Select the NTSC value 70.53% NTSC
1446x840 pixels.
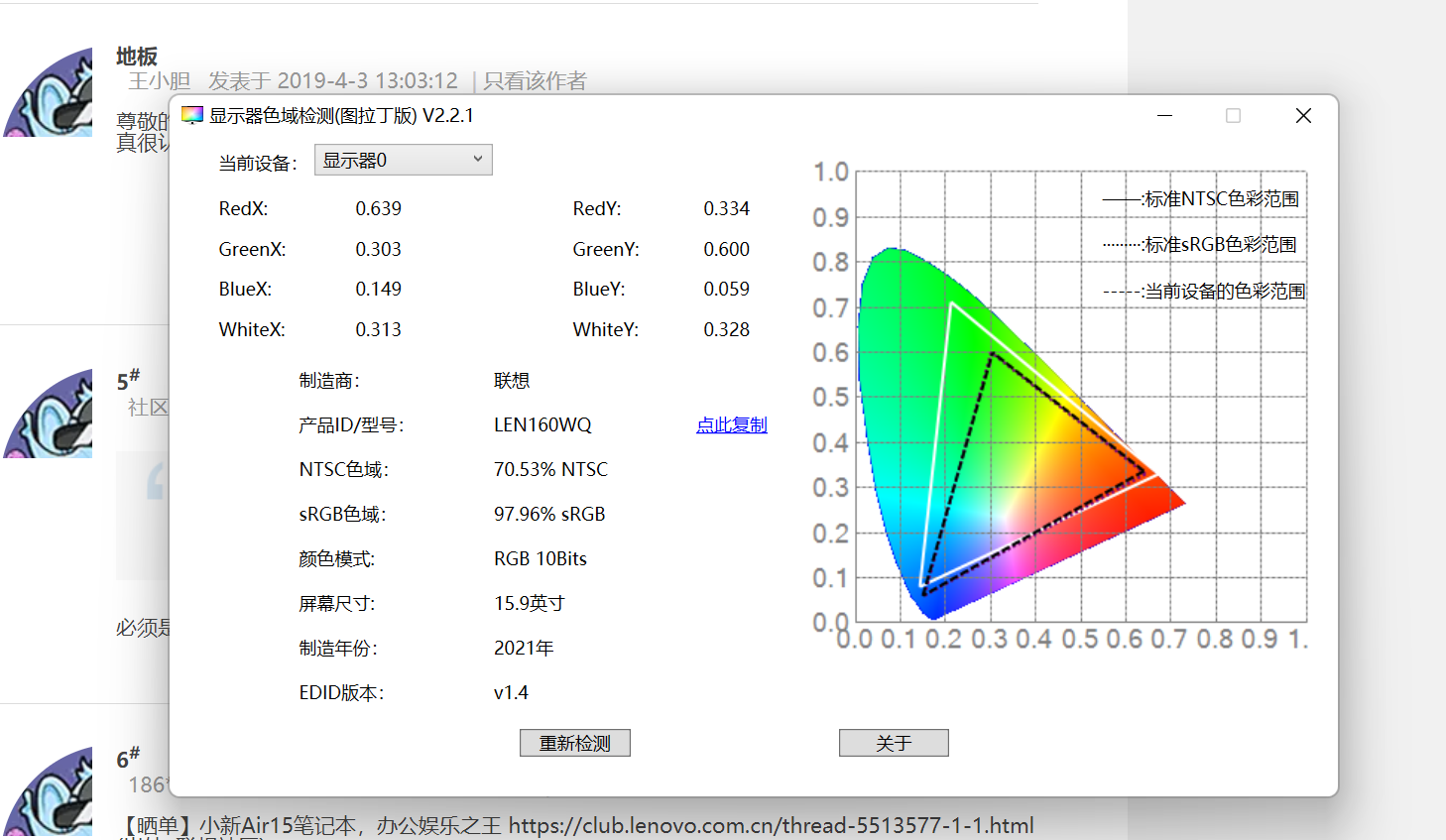coord(550,469)
